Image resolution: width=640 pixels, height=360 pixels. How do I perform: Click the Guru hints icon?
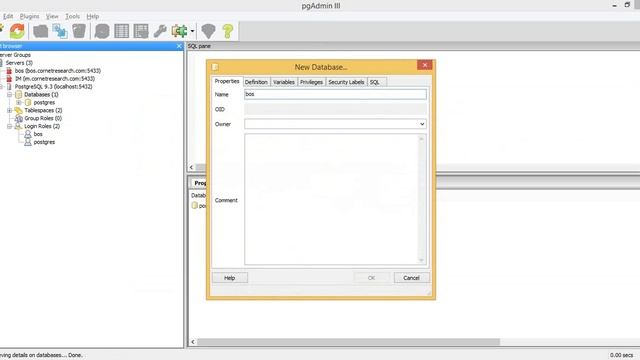pos(208,31)
